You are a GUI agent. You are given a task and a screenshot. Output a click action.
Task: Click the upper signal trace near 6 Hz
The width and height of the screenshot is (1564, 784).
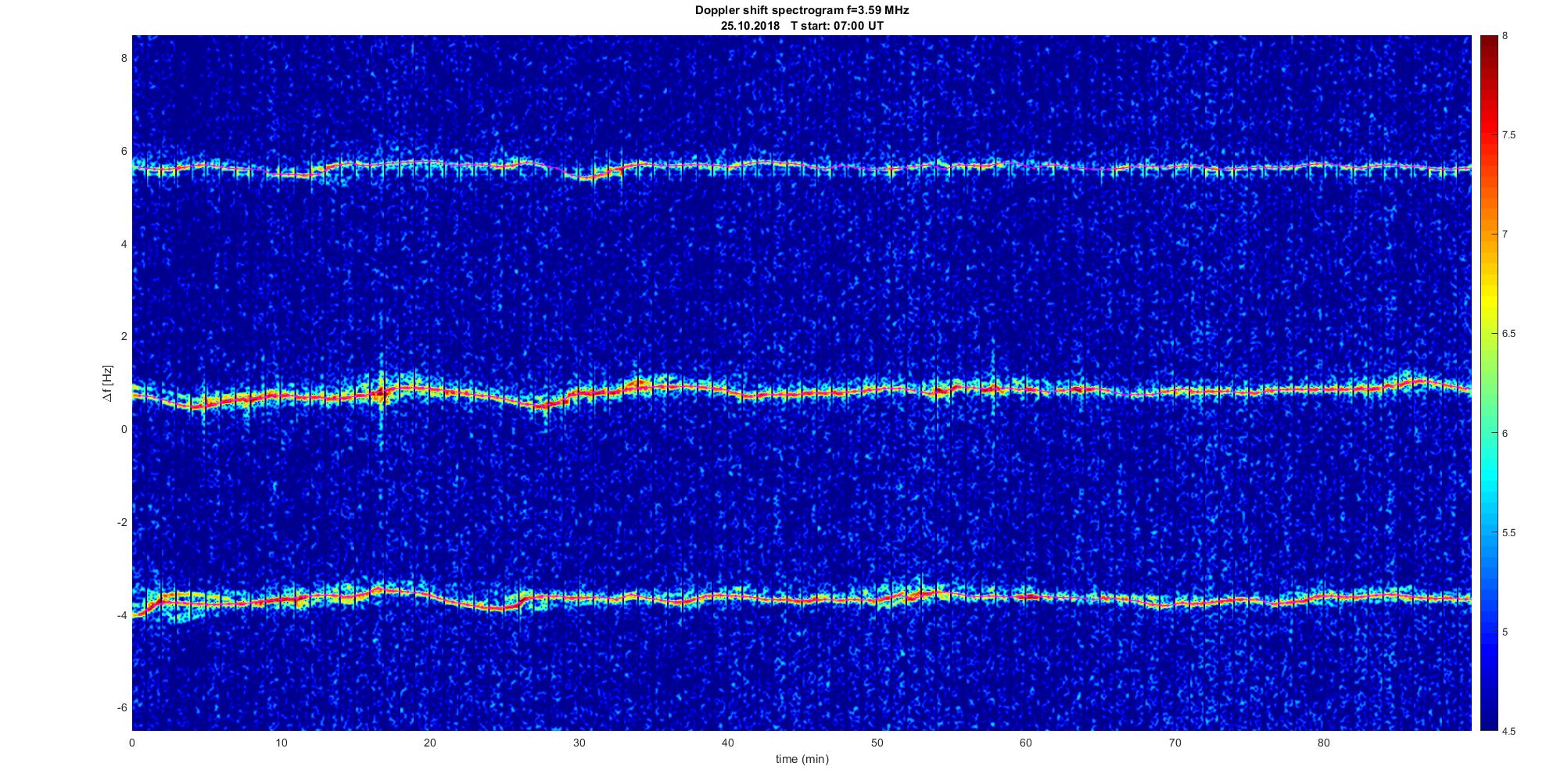[x=802, y=166]
